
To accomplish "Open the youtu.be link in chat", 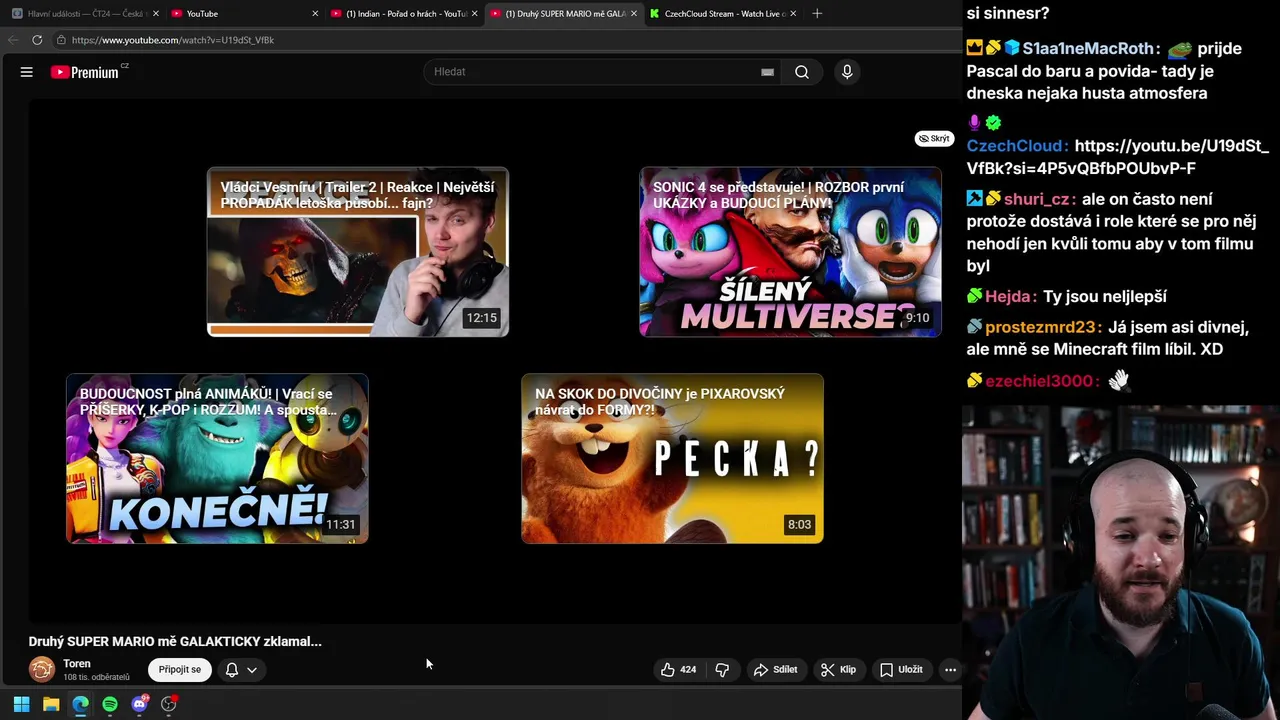I will pos(1118,157).
